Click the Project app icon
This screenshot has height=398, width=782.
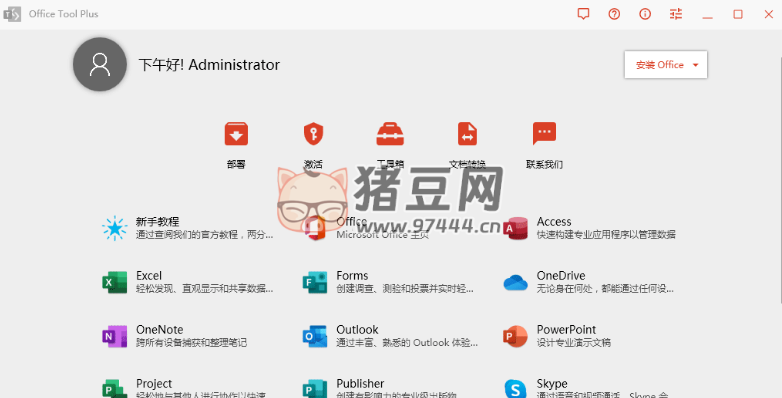115,388
